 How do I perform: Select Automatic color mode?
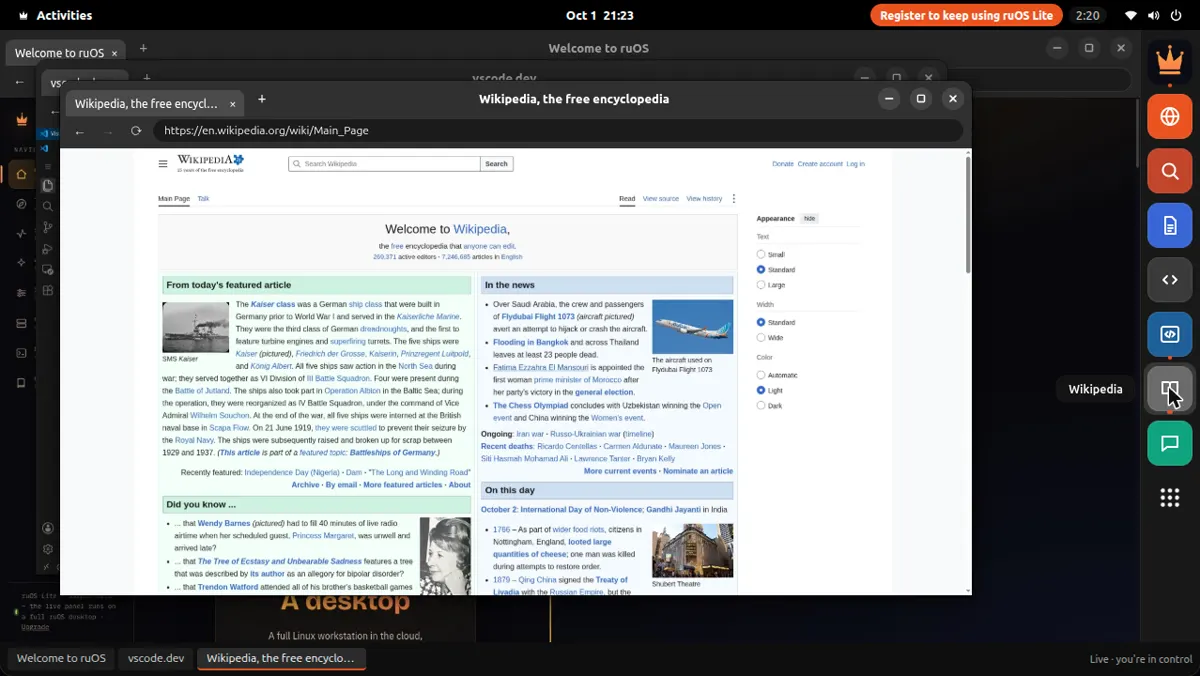(x=761, y=375)
